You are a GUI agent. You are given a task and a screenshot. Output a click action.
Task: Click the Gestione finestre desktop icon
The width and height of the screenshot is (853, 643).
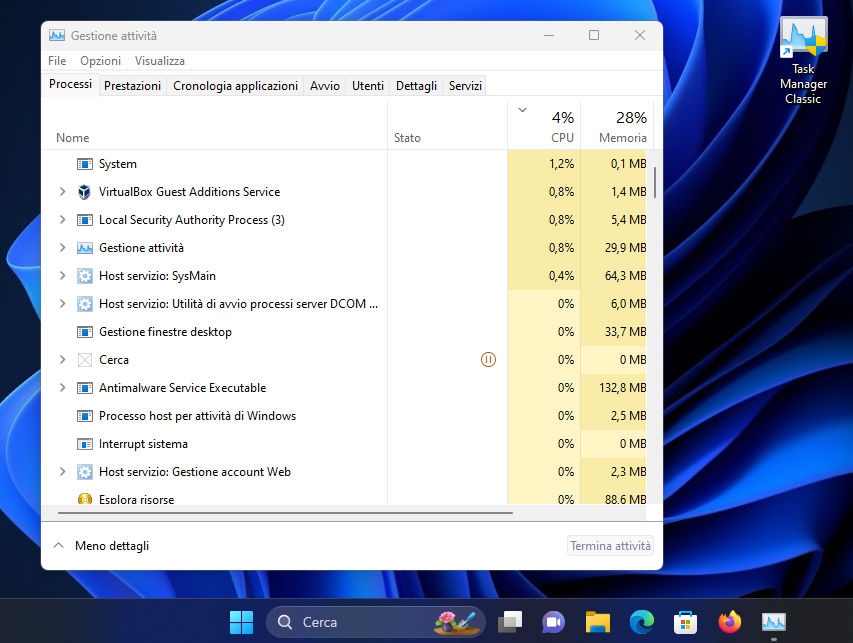(x=84, y=332)
